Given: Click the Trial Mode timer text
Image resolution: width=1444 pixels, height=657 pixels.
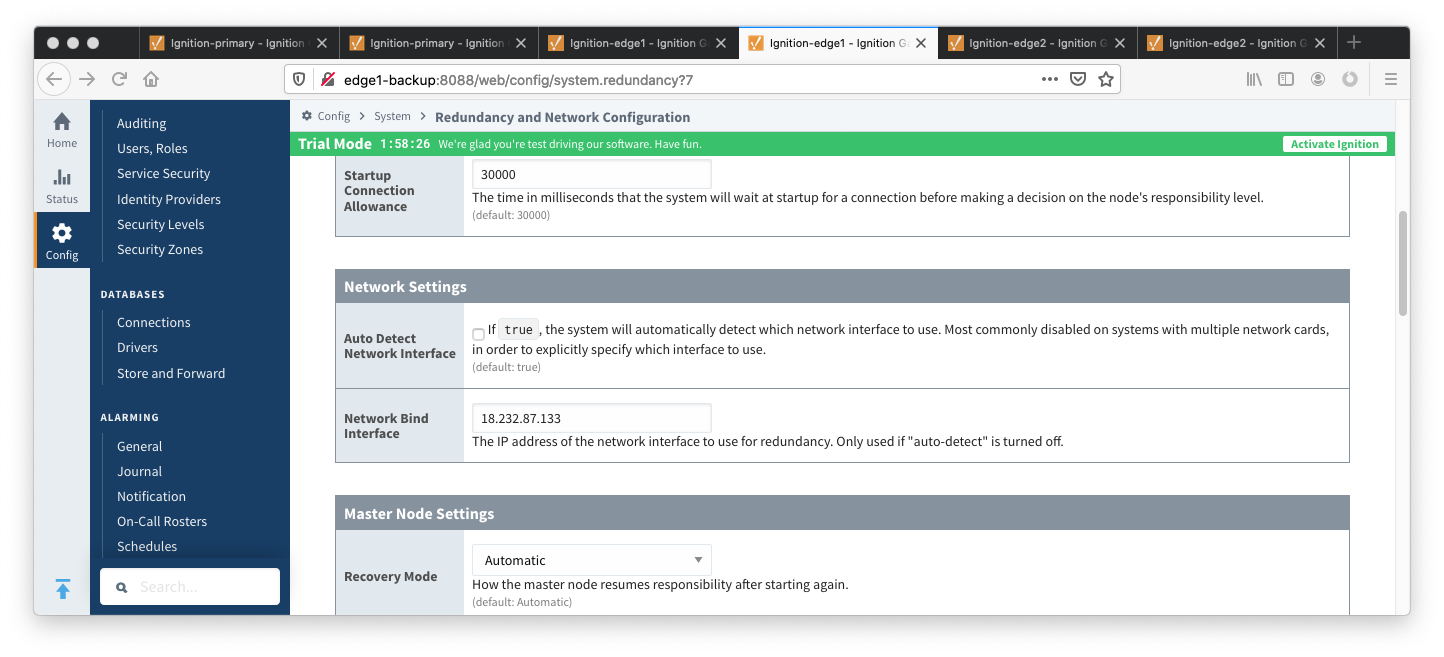Looking at the screenshot, I should (404, 144).
